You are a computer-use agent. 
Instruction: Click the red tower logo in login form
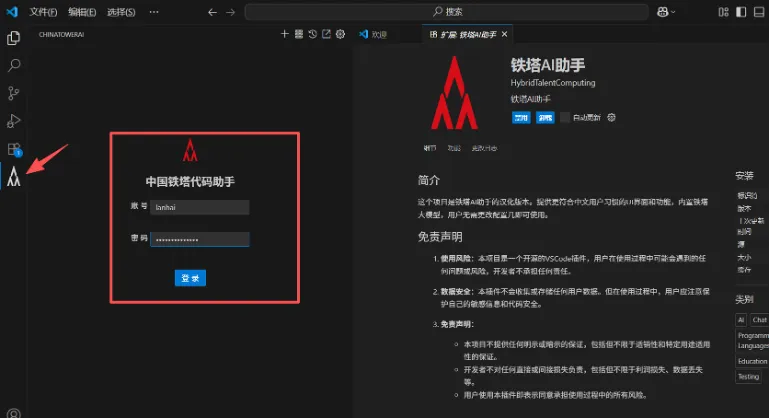coord(190,150)
